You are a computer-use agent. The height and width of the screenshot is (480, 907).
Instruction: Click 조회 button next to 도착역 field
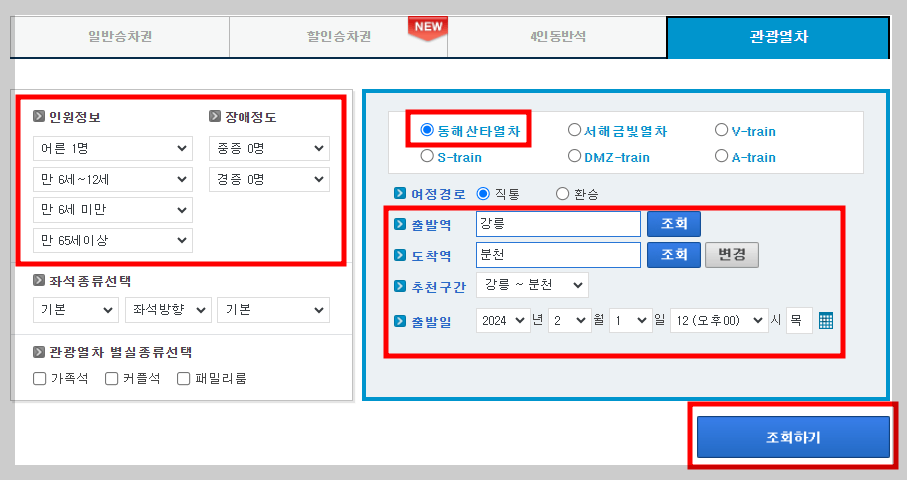point(674,254)
